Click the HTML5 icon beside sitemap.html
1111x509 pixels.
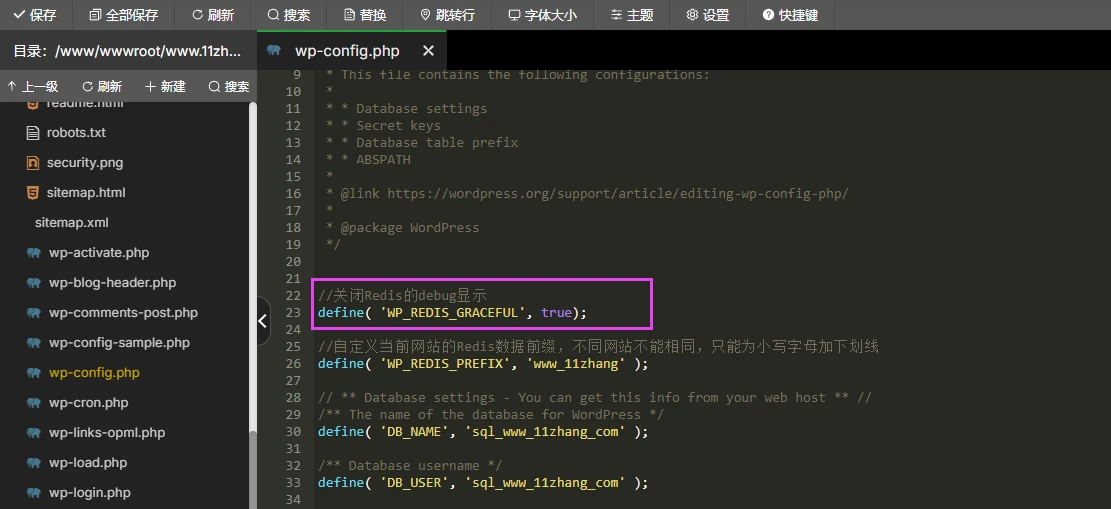(x=33, y=192)
